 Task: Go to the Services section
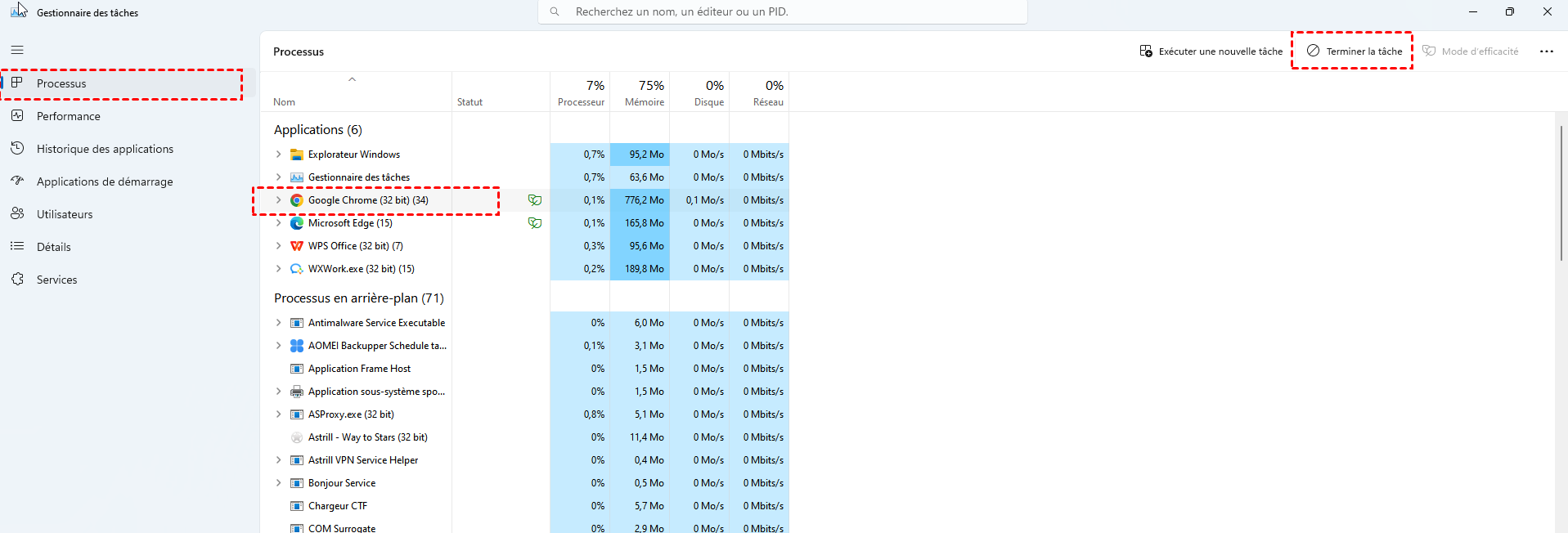coord(56,280)
